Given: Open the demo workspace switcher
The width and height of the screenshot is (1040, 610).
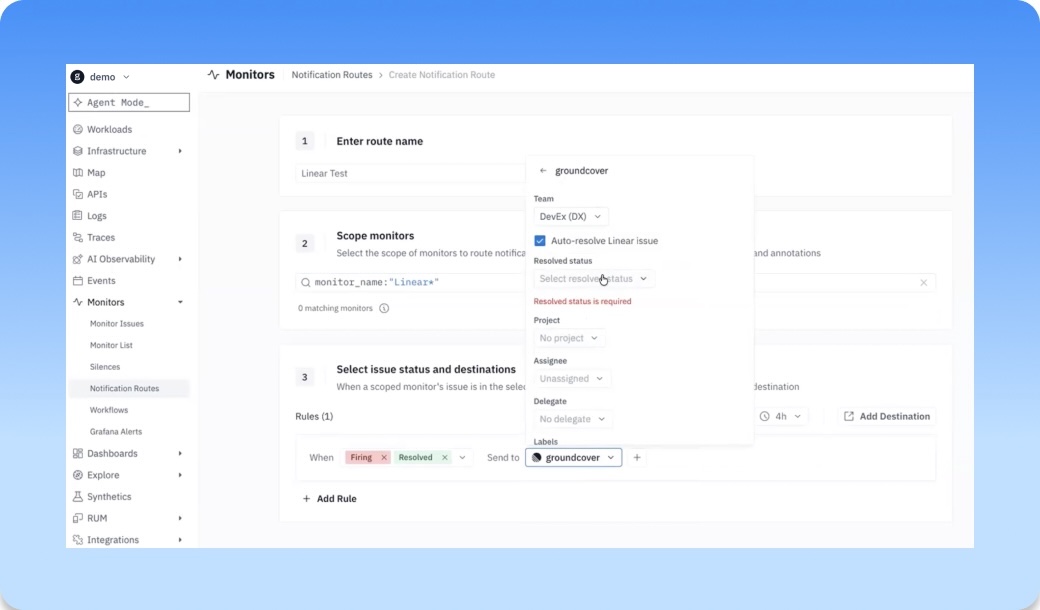Looking at the screenshot, I should pos(101,77).
